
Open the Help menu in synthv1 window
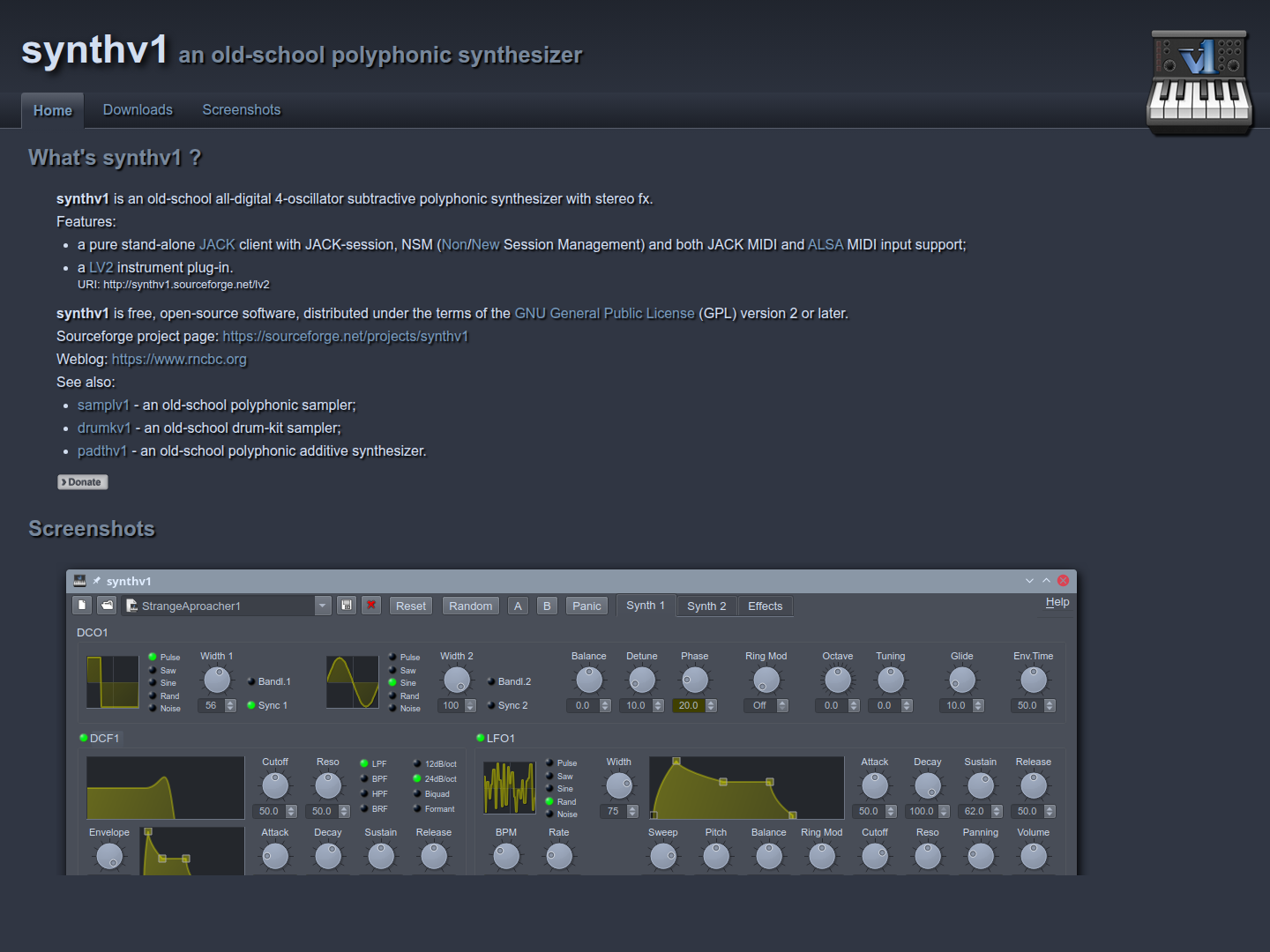point(1057,602)
